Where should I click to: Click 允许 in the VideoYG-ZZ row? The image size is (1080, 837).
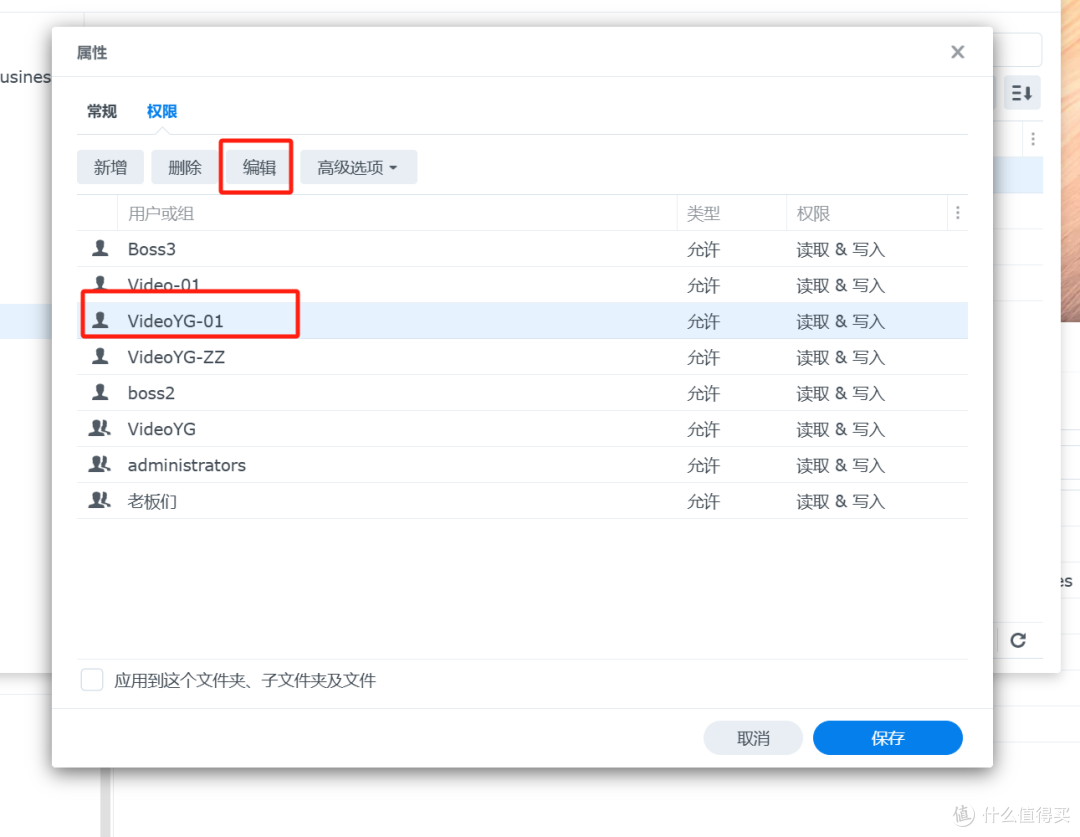[703, 358]
